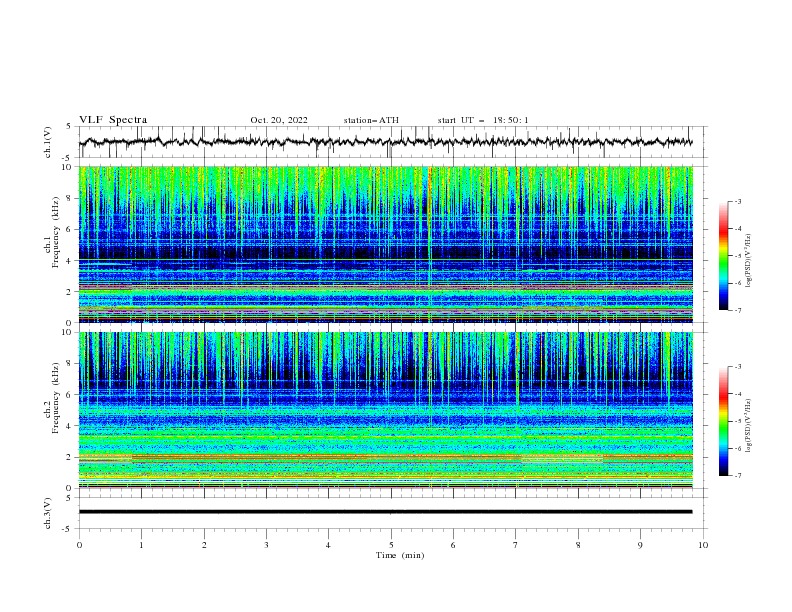Click the "start UT = 18:50:1" text
Image resolution: width=792 pixels, height=612 pixels.
(483, 120)
